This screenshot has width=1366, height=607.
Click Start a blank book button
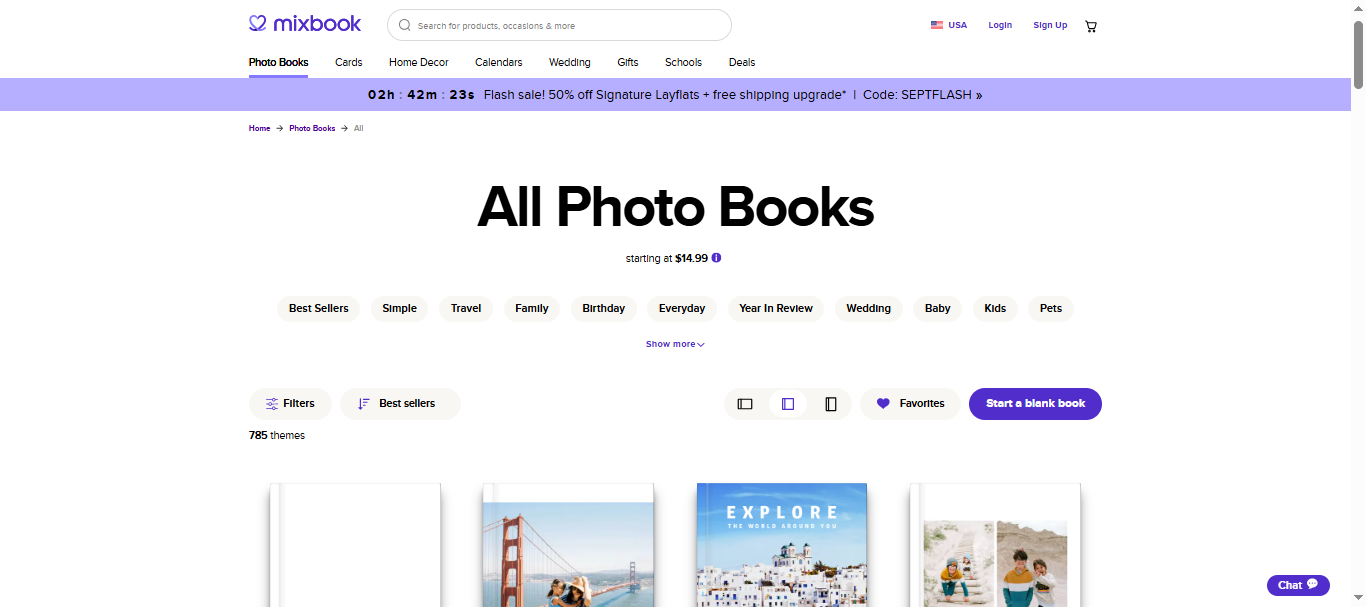(1035, 404)
